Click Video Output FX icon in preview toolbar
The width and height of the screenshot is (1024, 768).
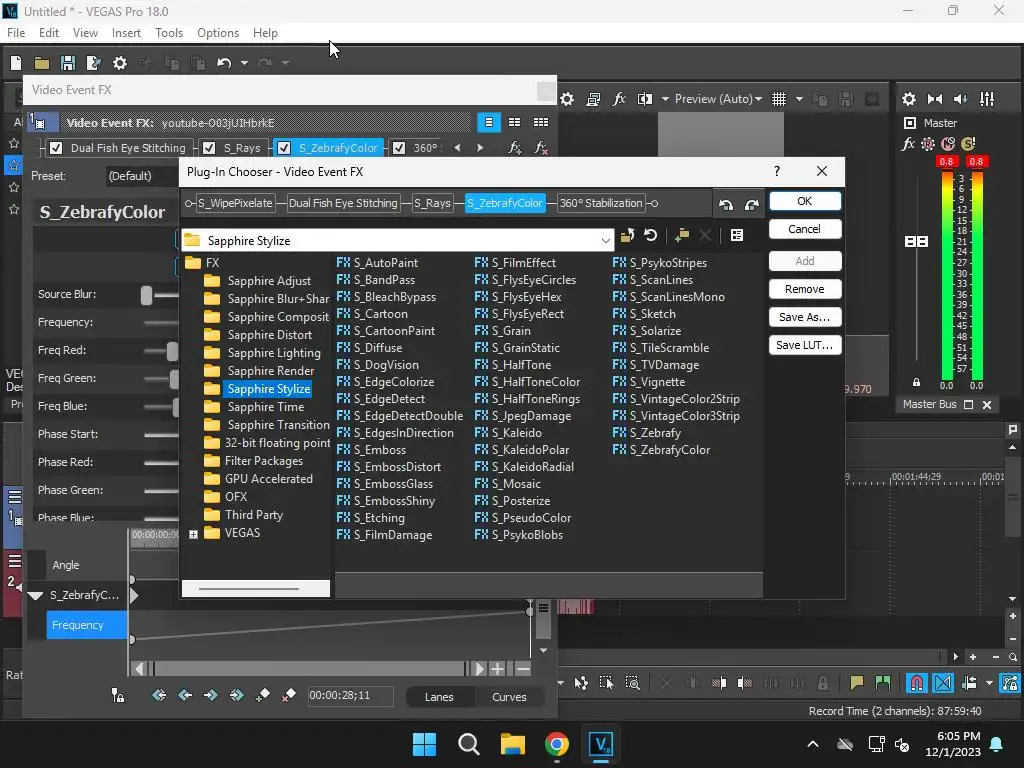[x=619, y=99]
